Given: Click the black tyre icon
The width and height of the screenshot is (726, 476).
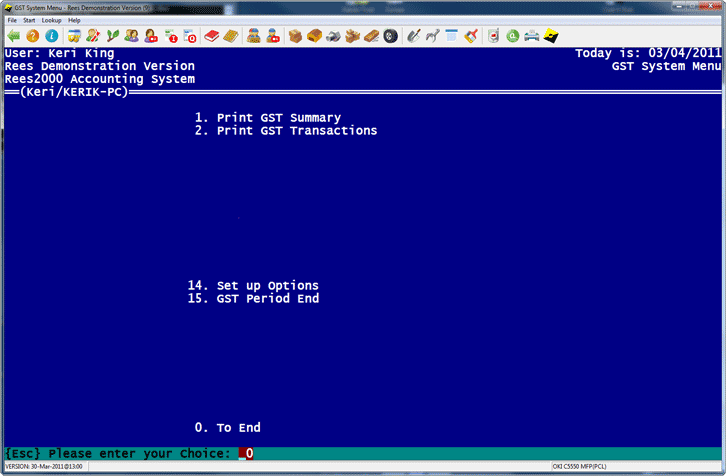Looking at the screenshot, I should tap(390, 36).
